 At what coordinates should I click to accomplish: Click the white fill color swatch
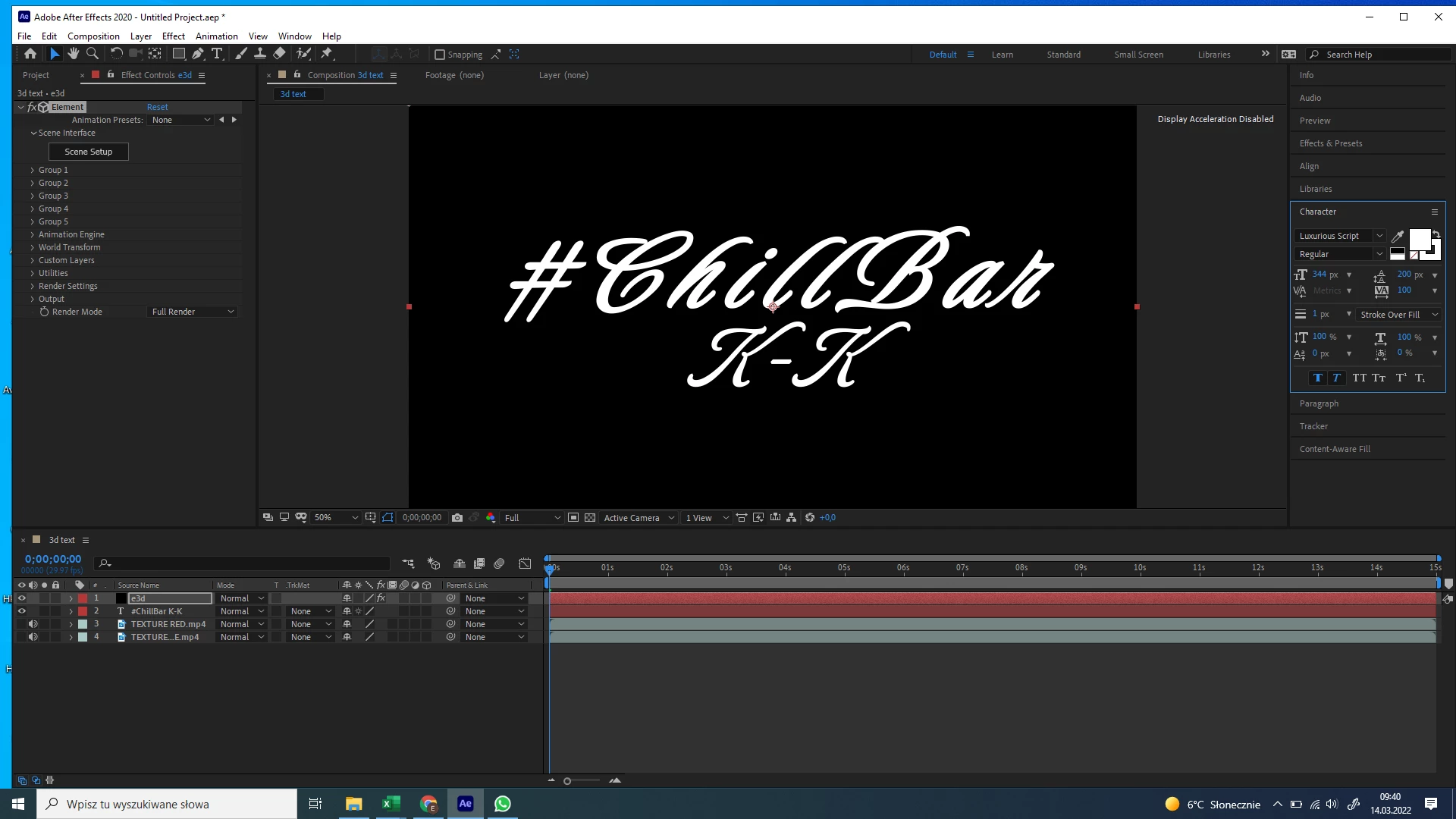1419,239
